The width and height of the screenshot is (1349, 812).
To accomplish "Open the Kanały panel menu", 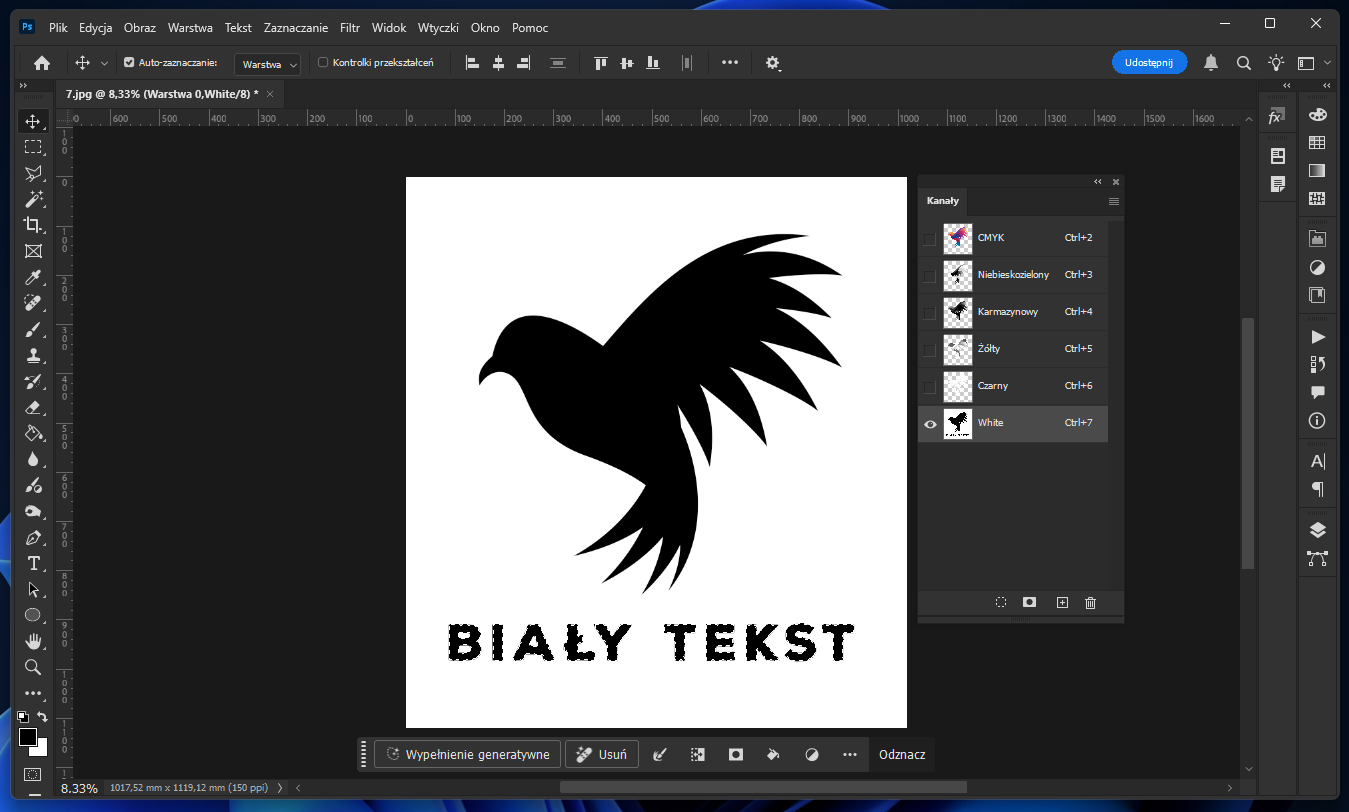I will tap(1113, 201).
